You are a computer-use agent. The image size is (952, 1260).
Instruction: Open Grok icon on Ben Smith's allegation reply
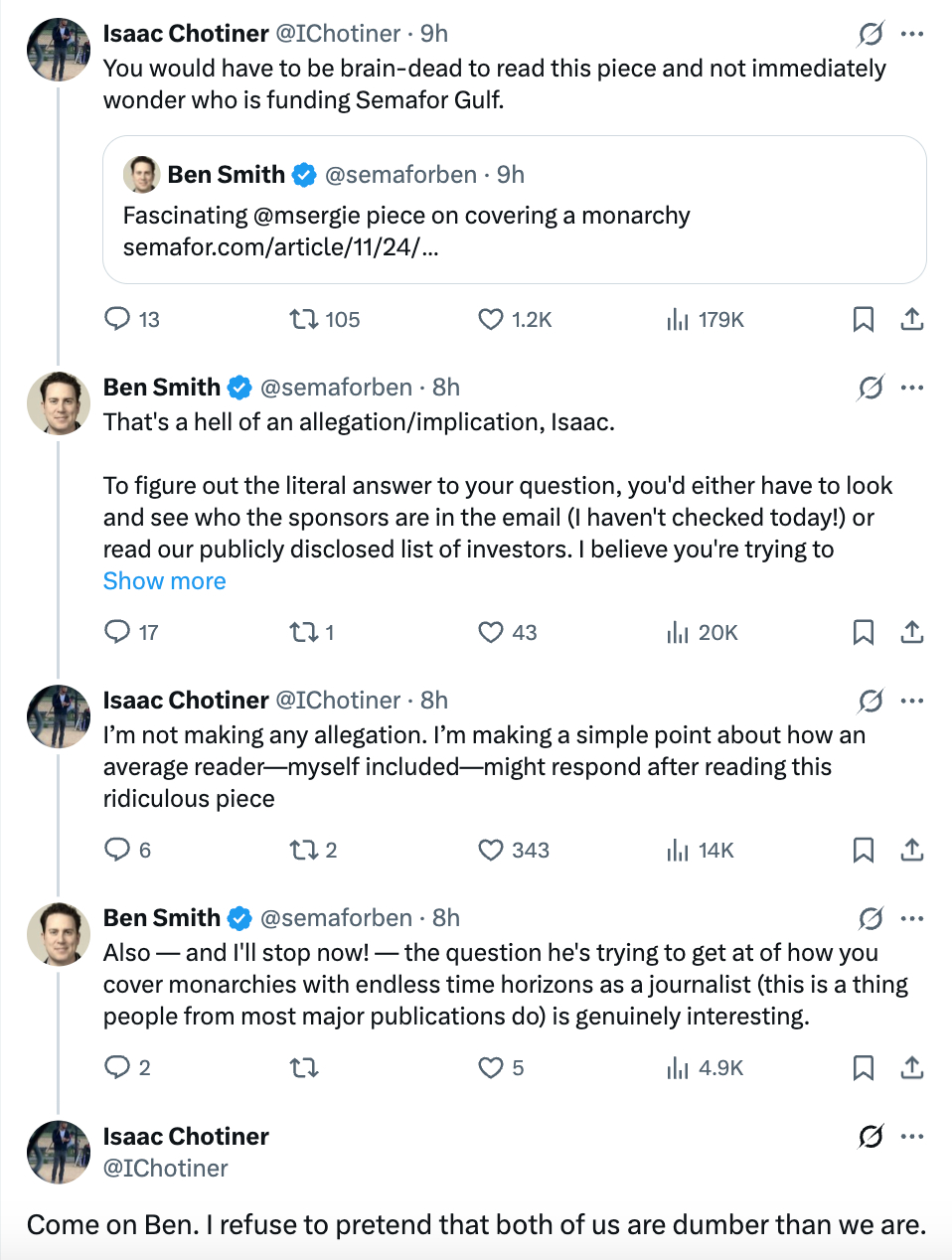click(x=871, y=388)
